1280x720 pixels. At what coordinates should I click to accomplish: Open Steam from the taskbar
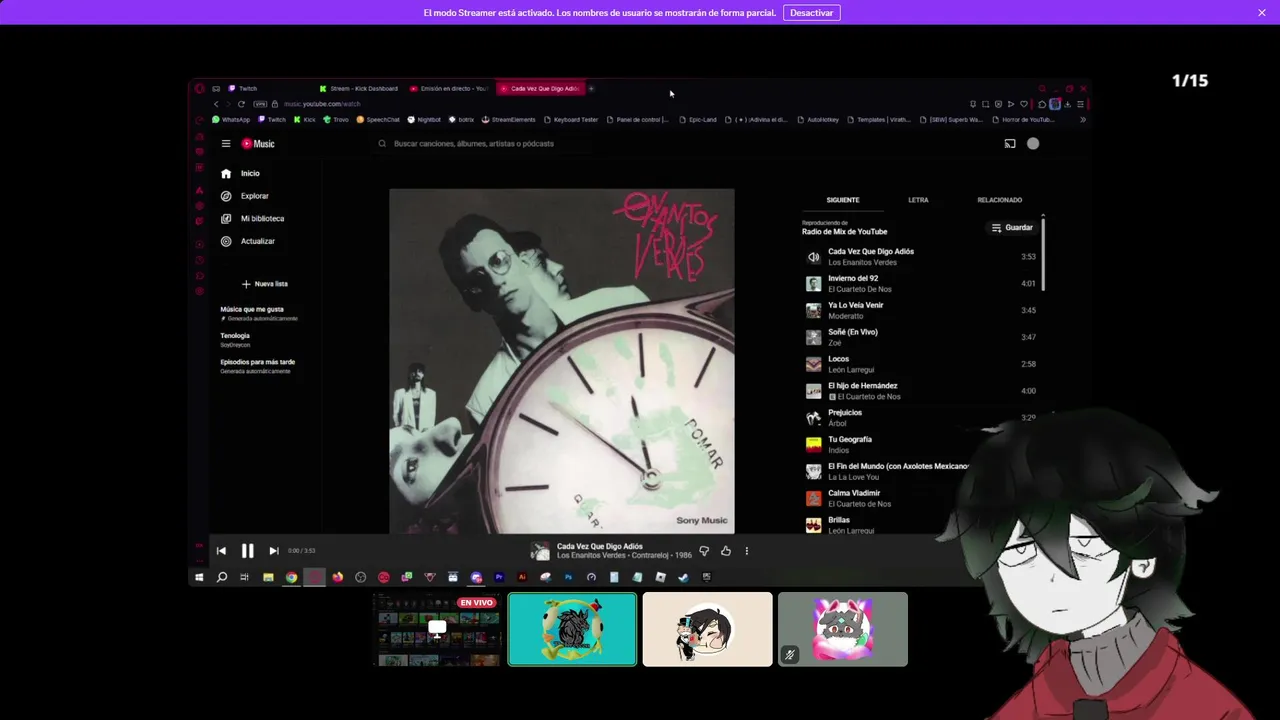(x=683, y=577)
